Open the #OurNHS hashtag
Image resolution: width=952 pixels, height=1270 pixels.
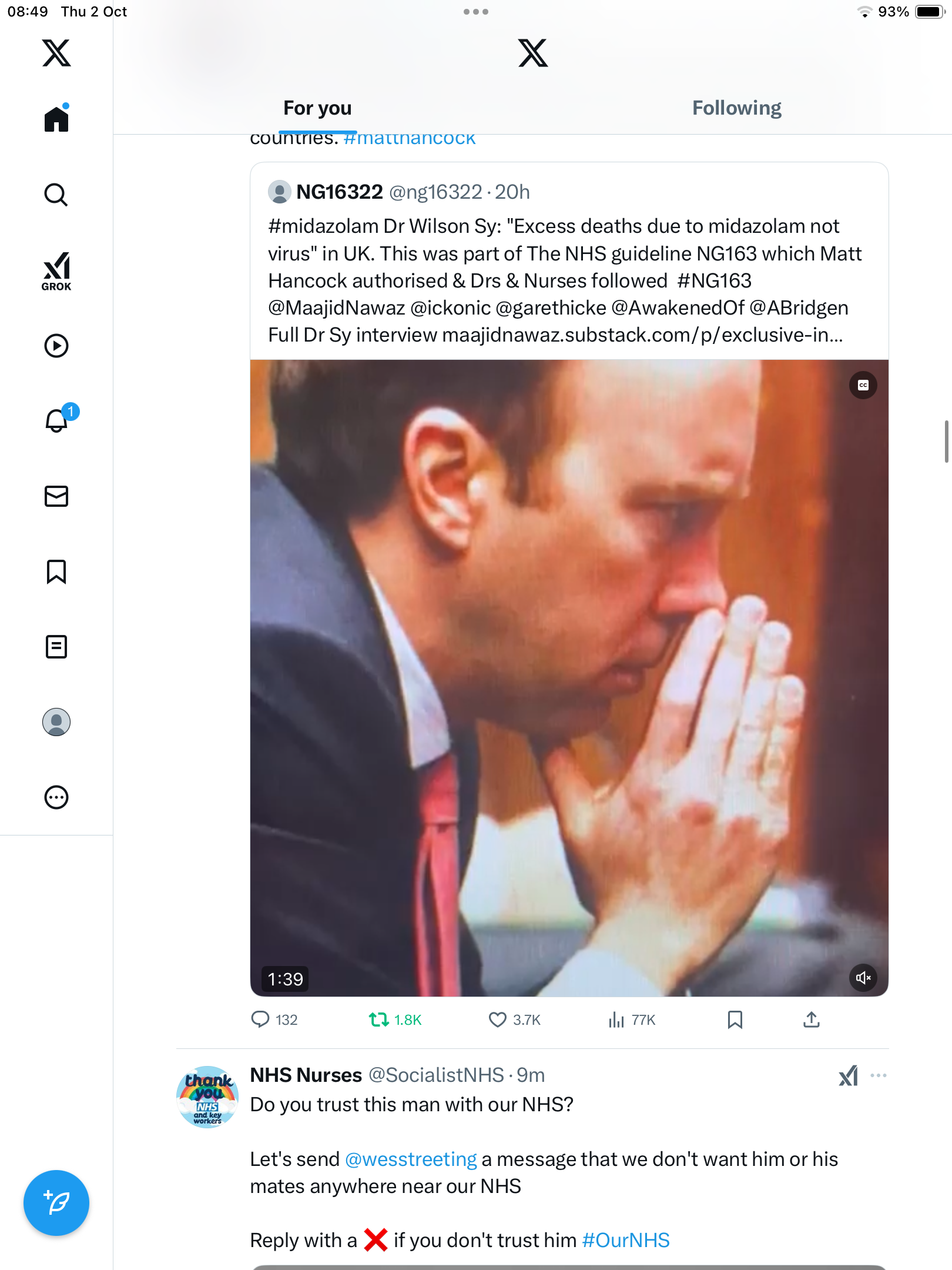point(626,1240)
